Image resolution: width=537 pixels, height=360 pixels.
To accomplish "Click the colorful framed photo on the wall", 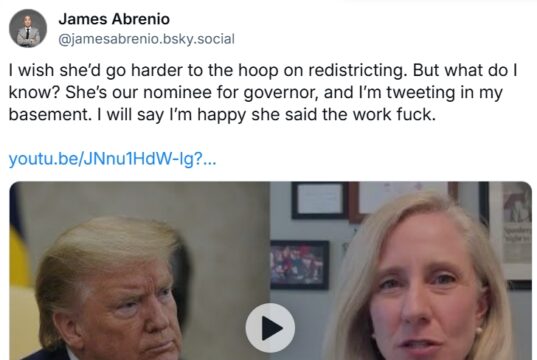I will coord(300,265).
